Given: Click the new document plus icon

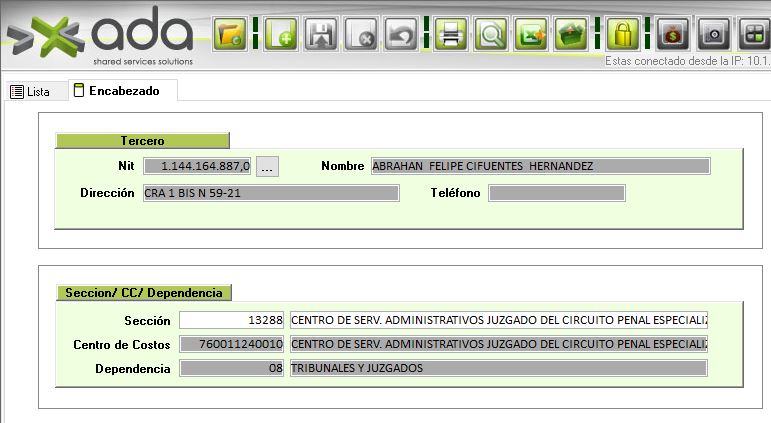Looking at the screenshot, I should coord(281,34).
